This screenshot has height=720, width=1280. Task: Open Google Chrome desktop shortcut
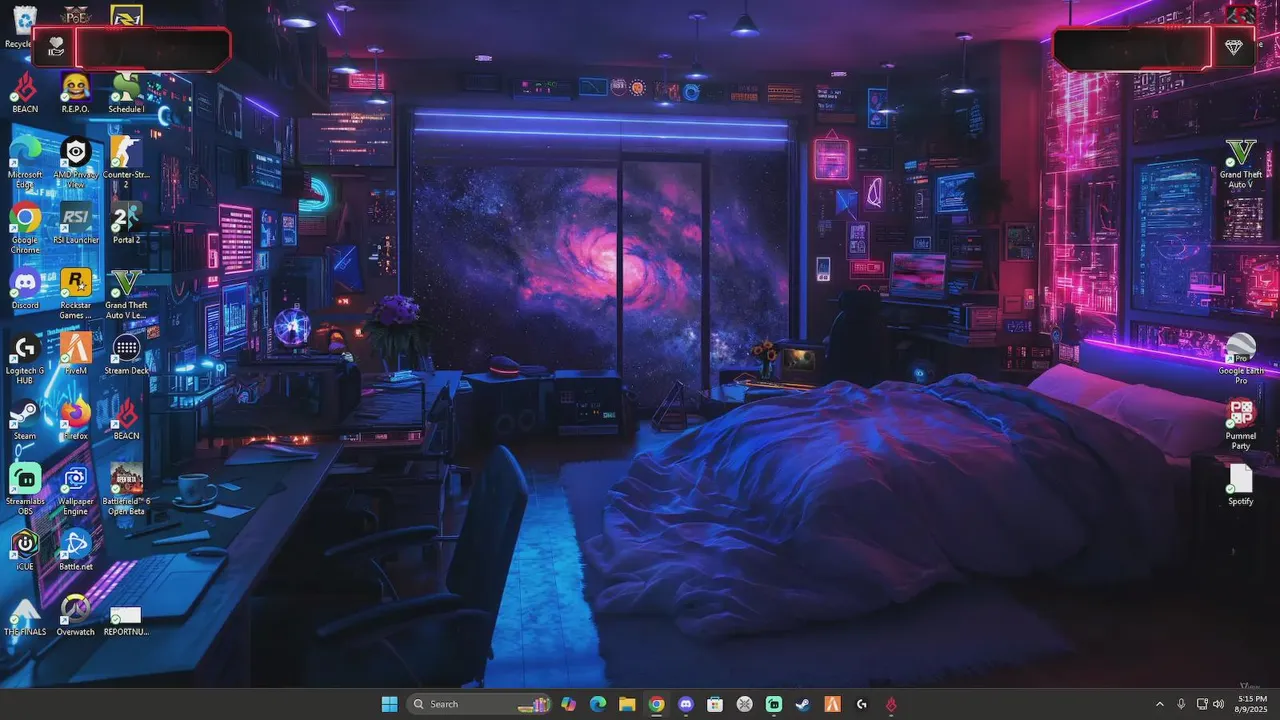pyautogui.click(x=24, y=228)
